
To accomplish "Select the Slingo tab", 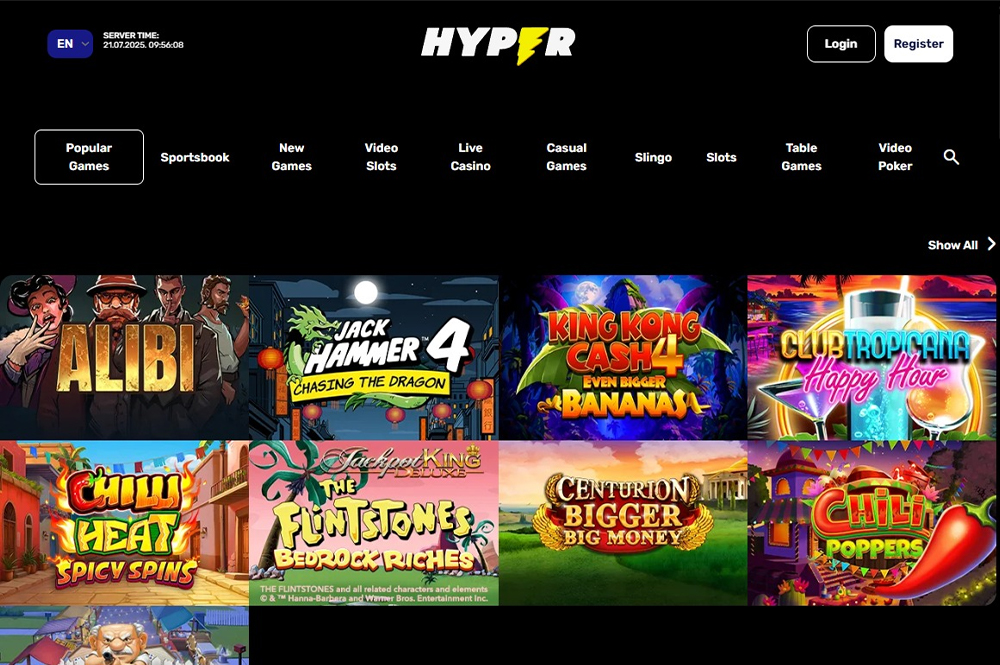I will click(653, 157).
